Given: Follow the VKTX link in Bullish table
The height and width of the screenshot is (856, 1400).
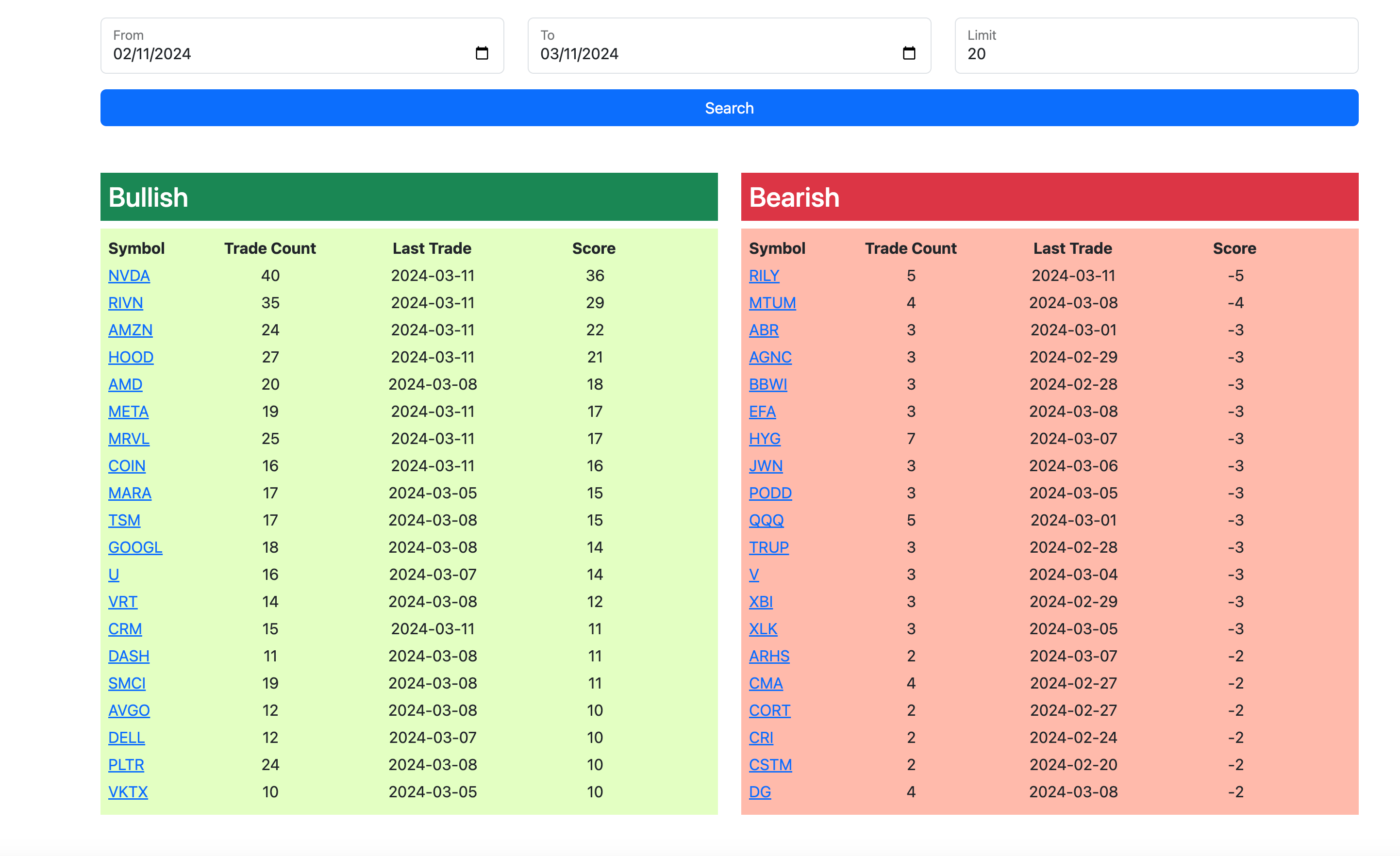Looking at the screenshot, I should (128, 792).
